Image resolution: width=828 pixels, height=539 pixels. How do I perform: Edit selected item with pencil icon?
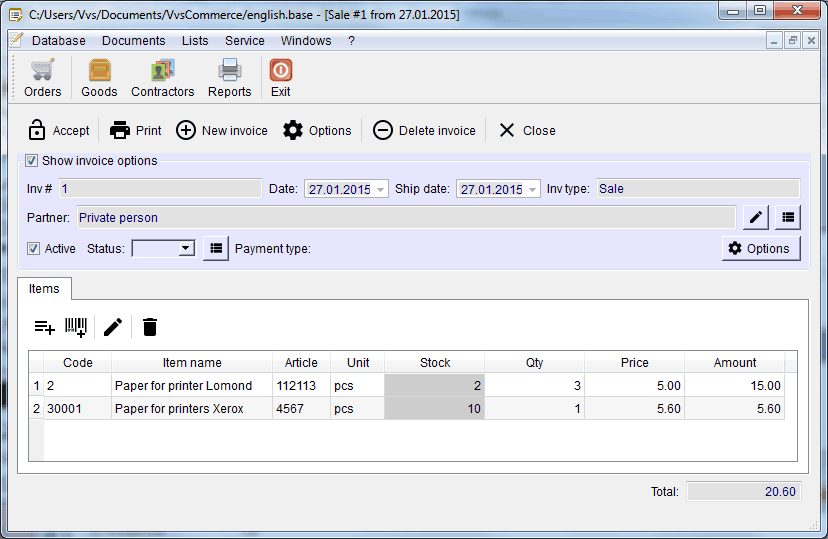click(113, 327)
